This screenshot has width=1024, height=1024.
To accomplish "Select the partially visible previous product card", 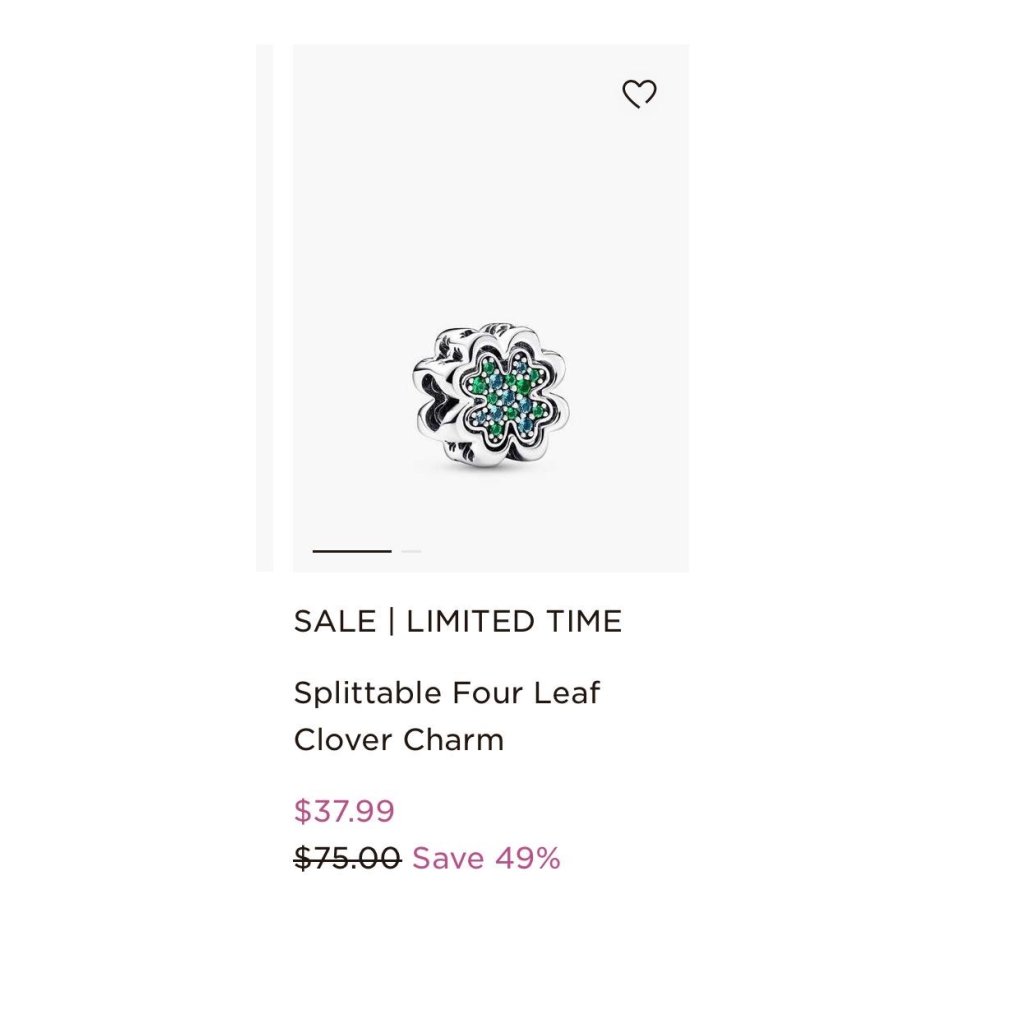I will click(264, 308).
